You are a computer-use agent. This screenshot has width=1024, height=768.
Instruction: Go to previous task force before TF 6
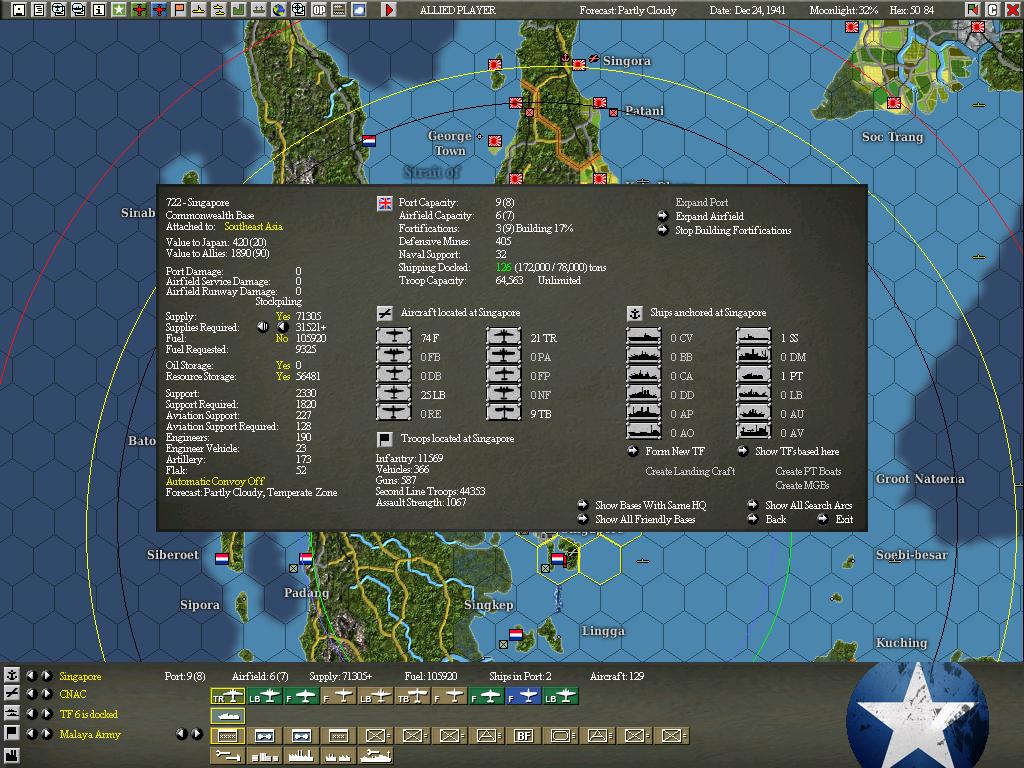(31, 714)
